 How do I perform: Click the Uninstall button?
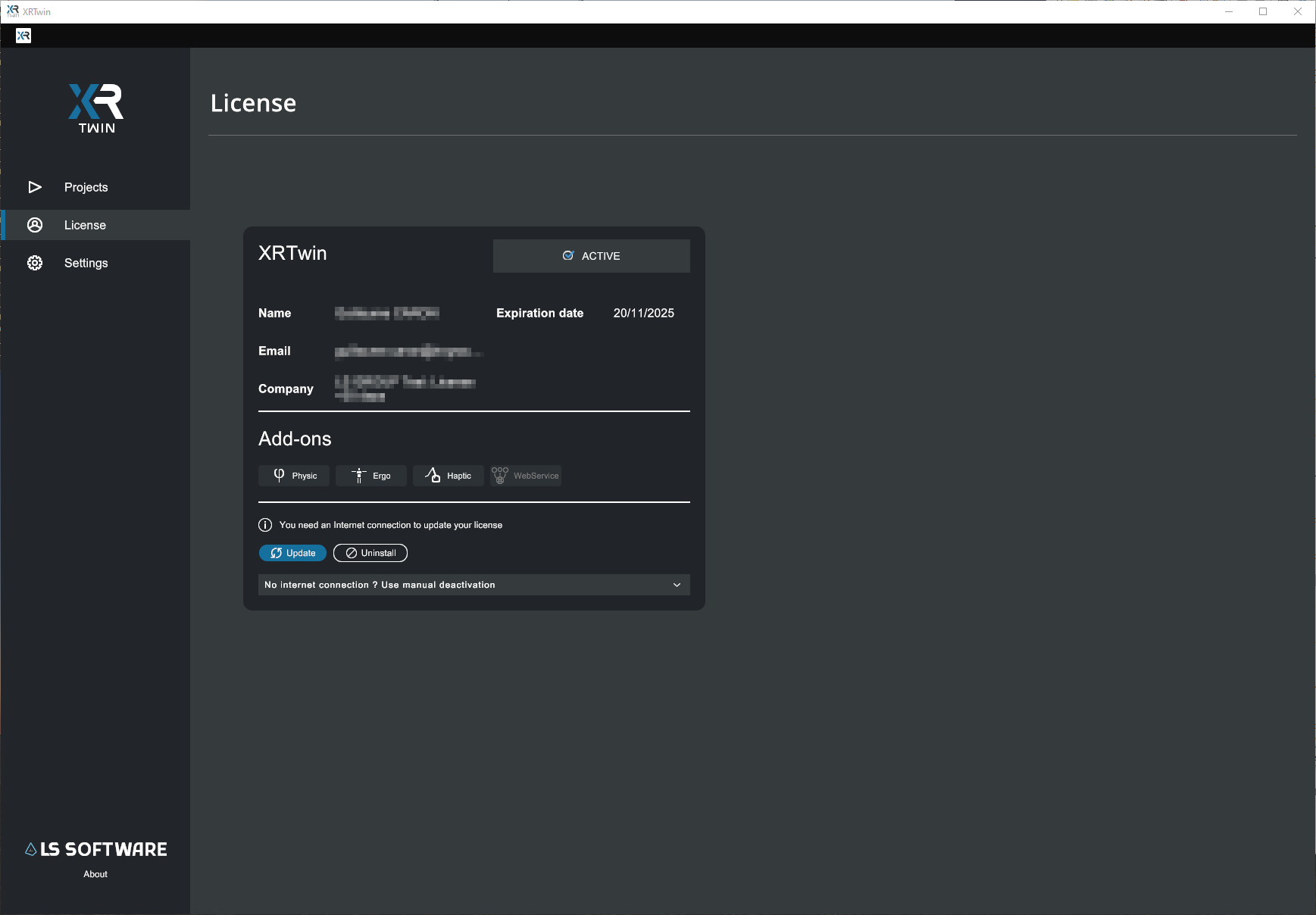[370, 553]
